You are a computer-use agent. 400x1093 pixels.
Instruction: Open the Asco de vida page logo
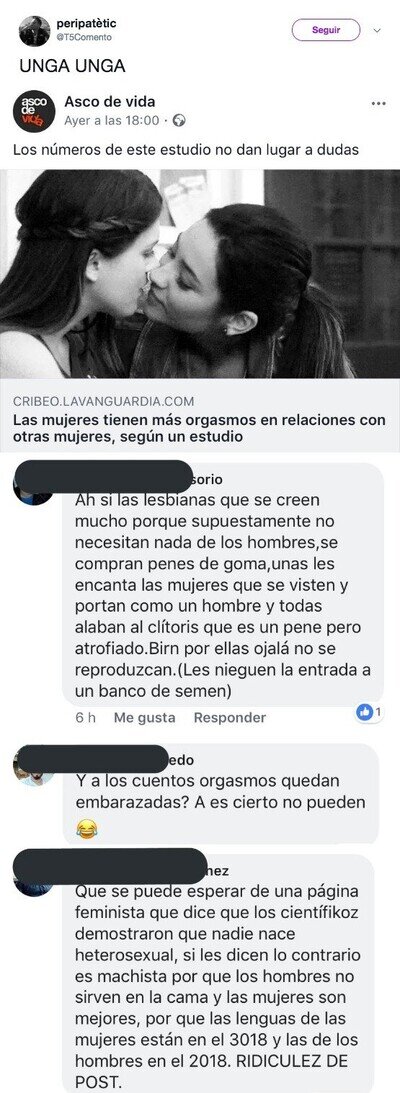[34, 111]
